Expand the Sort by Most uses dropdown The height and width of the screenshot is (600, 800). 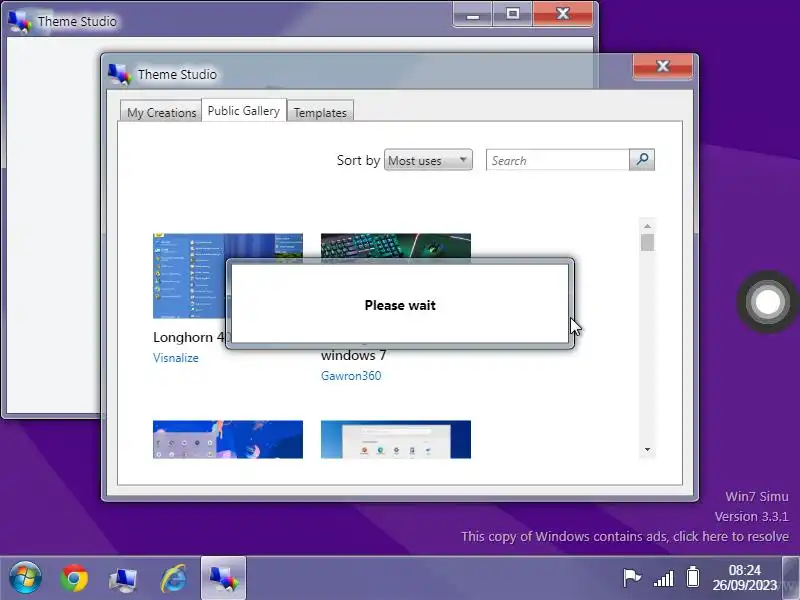pyautogui.click(x=428, y=160)
